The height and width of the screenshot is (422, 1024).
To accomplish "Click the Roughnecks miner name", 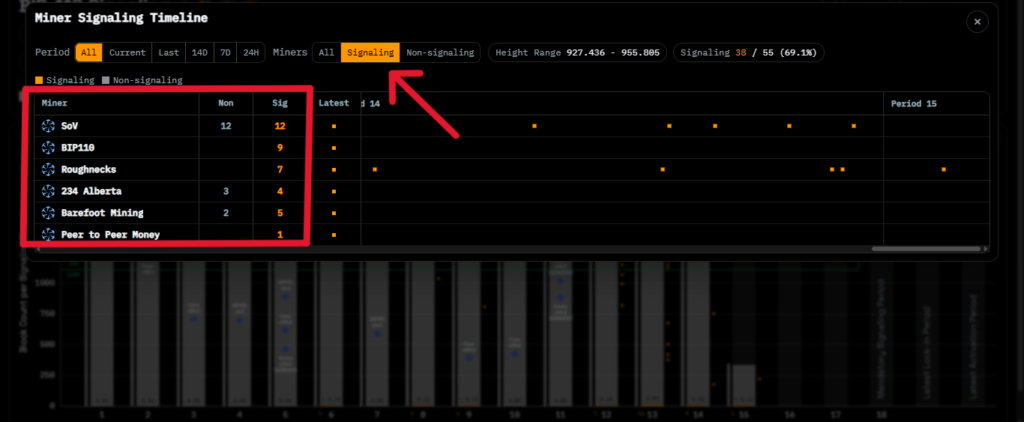I will [x=89, y=169].
